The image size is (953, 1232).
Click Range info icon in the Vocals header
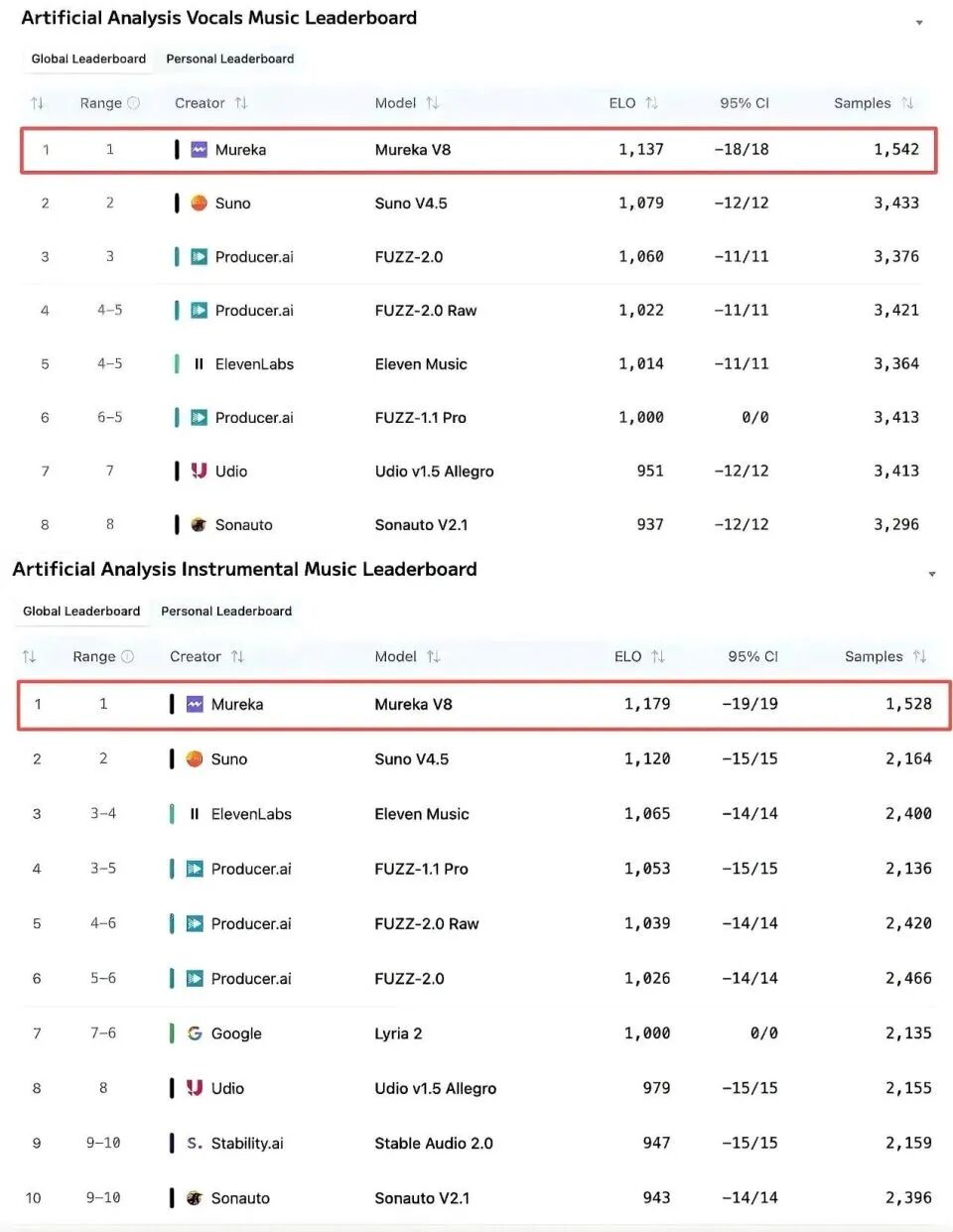(x=134, y=103)
